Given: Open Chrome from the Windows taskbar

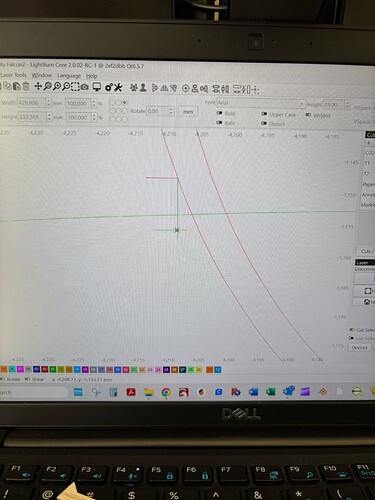Looking at the screenshot, I should coord(166,392).
